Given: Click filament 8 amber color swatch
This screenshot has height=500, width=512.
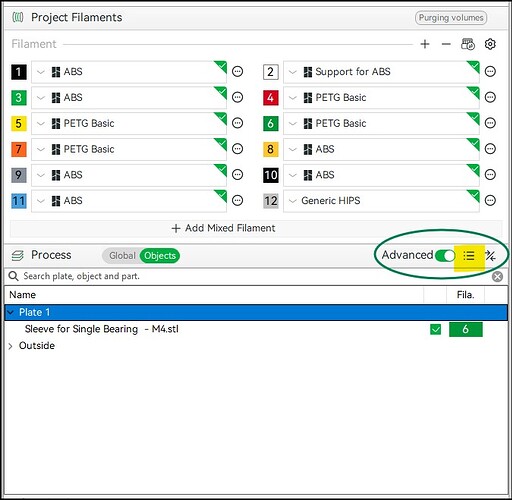Looking at the screenshot, I should pyautogui.click(x=271, y=149).
